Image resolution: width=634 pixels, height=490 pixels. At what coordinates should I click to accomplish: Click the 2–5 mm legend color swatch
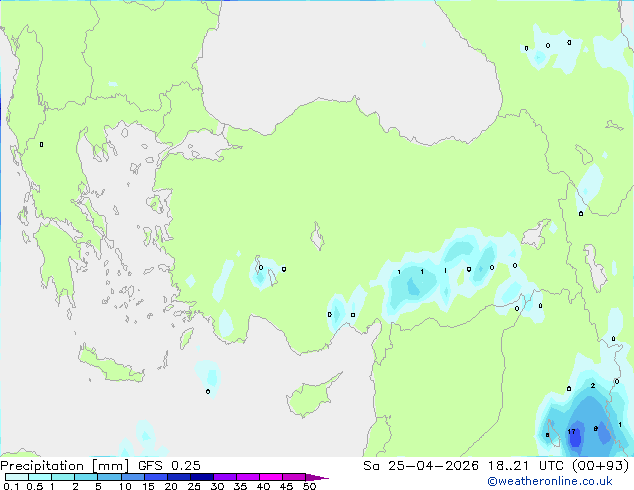point(86,477)
